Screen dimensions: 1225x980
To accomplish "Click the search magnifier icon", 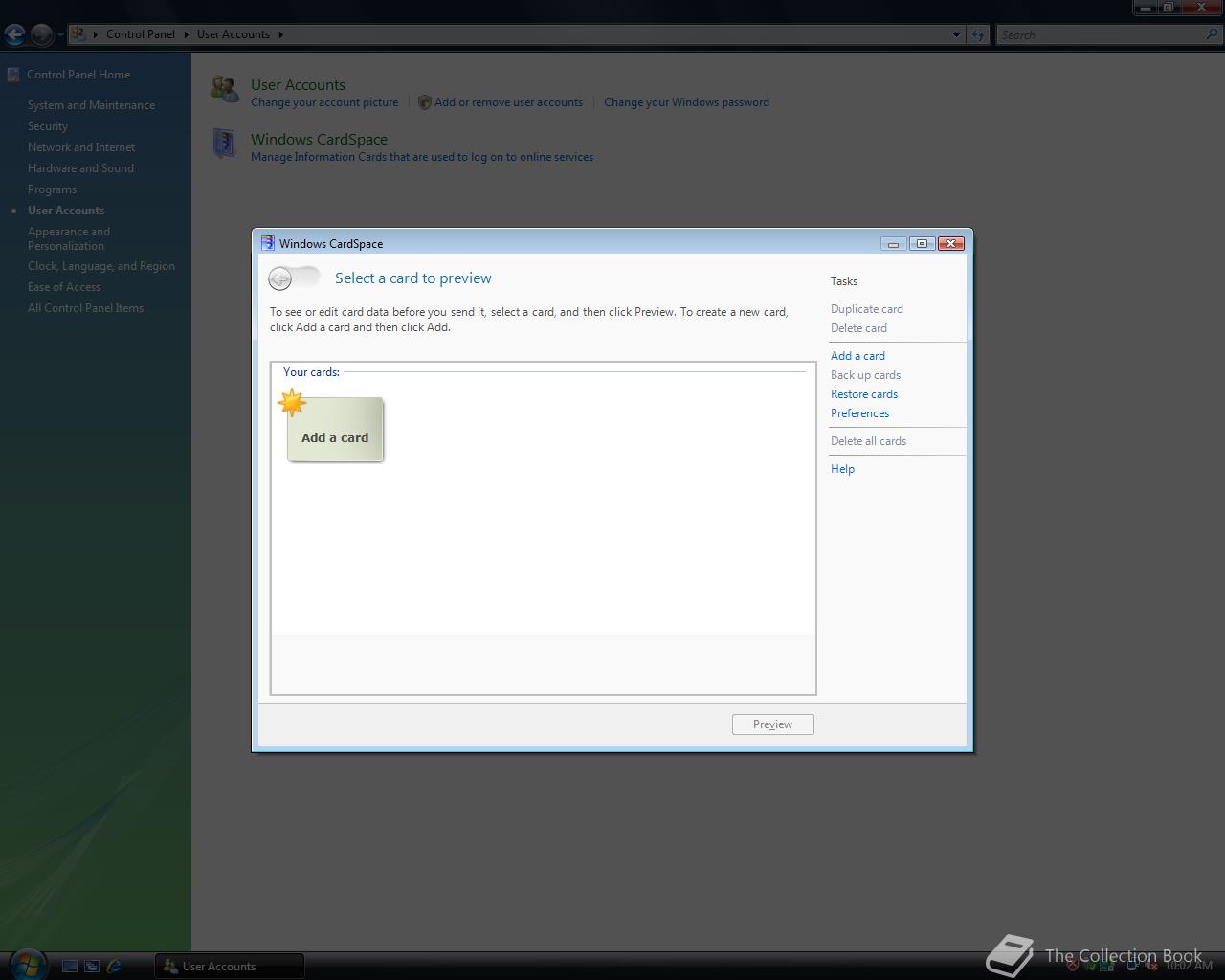I will click(1213, 34).
